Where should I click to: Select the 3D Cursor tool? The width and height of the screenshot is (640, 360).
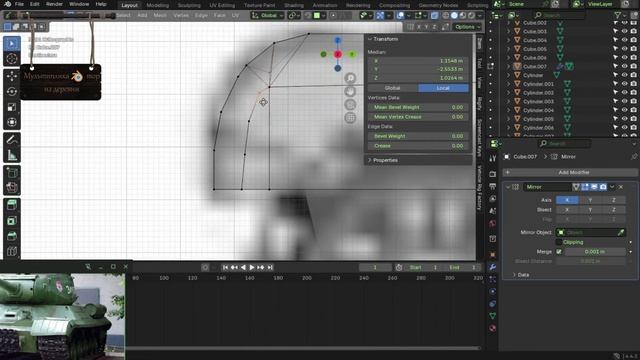click(x=12, y=59)
